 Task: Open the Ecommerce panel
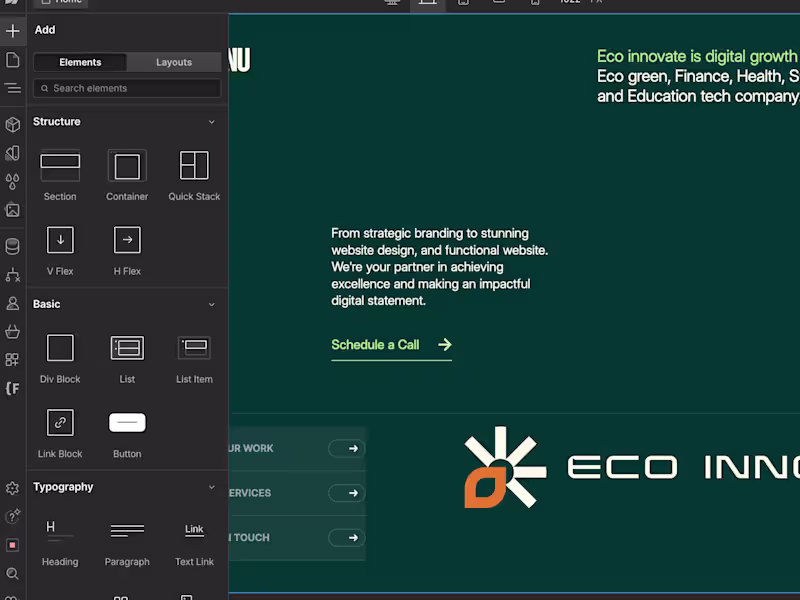pos(13,330)
